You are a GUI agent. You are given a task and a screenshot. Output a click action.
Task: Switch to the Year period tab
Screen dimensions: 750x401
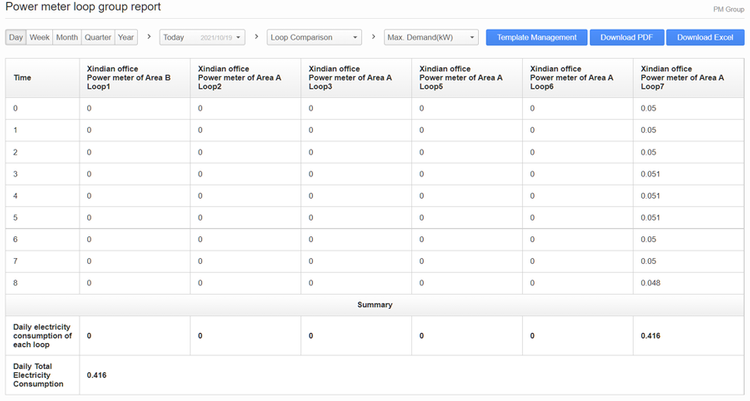pyautogui.click(x=126, y=38)
